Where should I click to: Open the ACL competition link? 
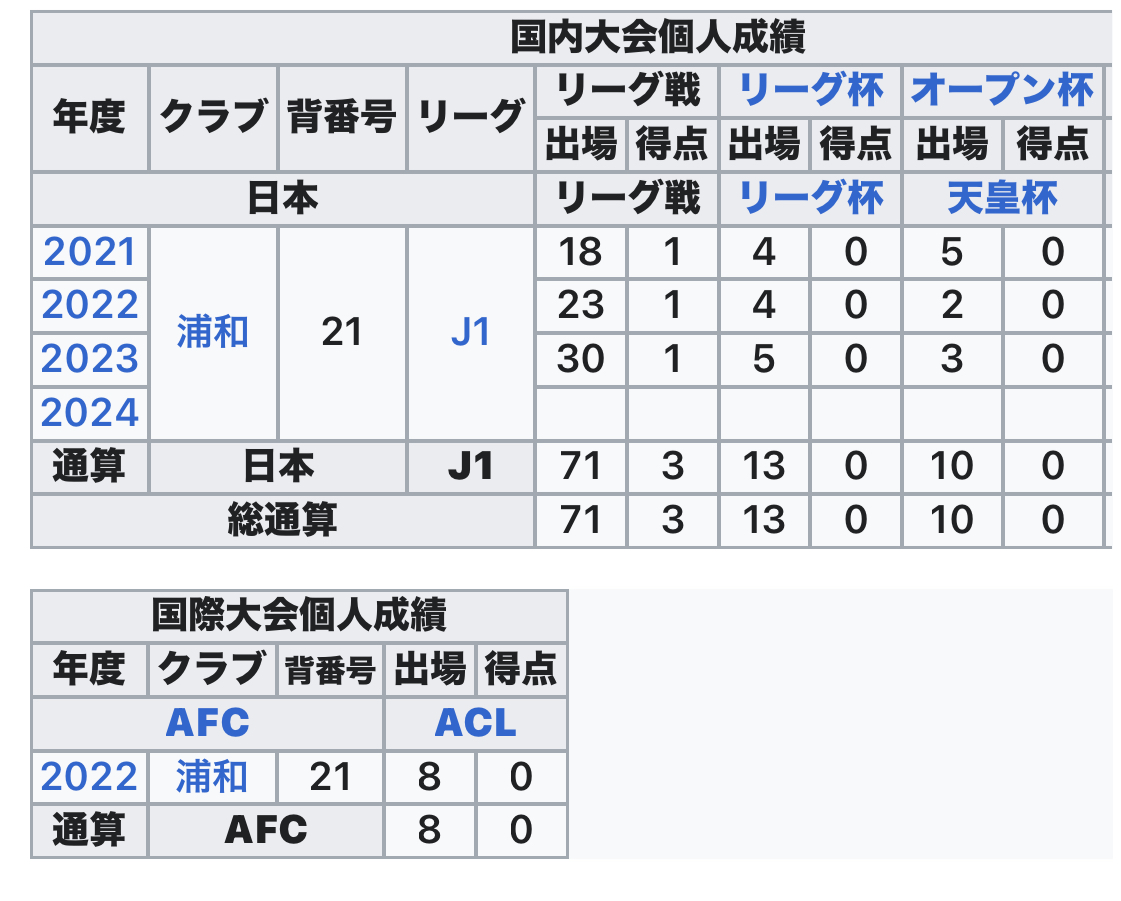(475, 723)
